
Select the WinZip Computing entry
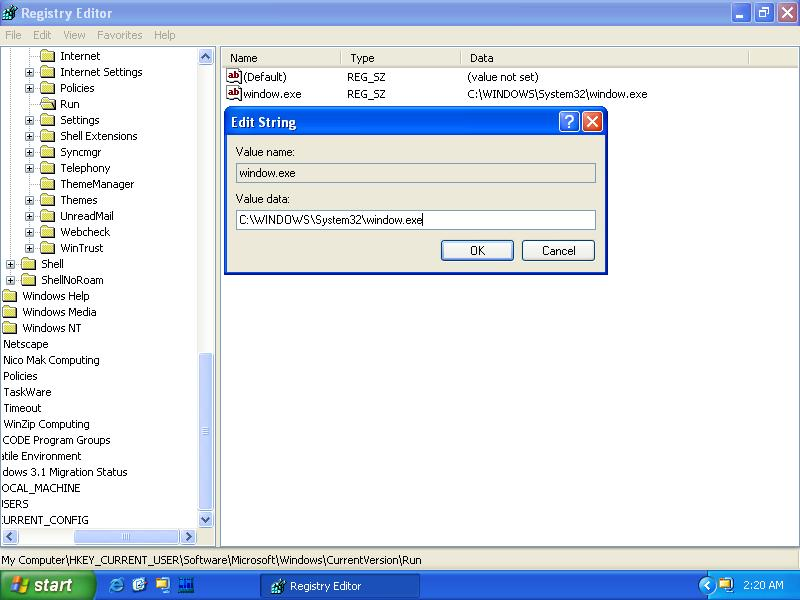coord(46,424)
